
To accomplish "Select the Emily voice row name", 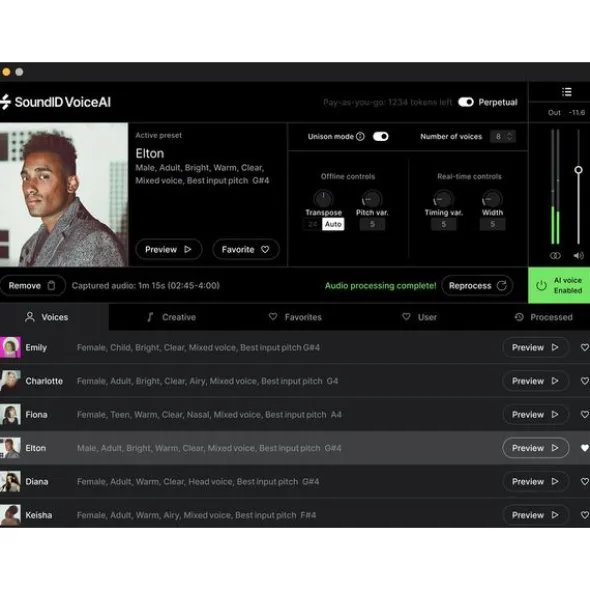I will pos(36,348).
